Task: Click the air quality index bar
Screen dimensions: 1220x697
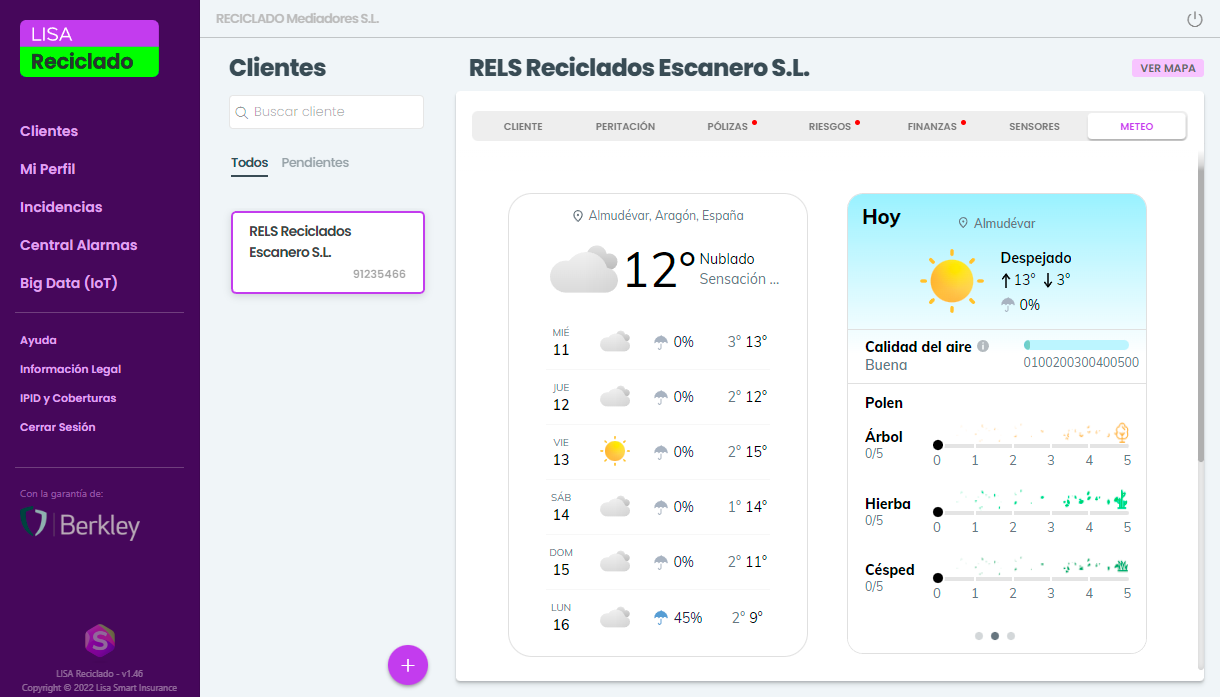Action: [x=1076, y=345]
